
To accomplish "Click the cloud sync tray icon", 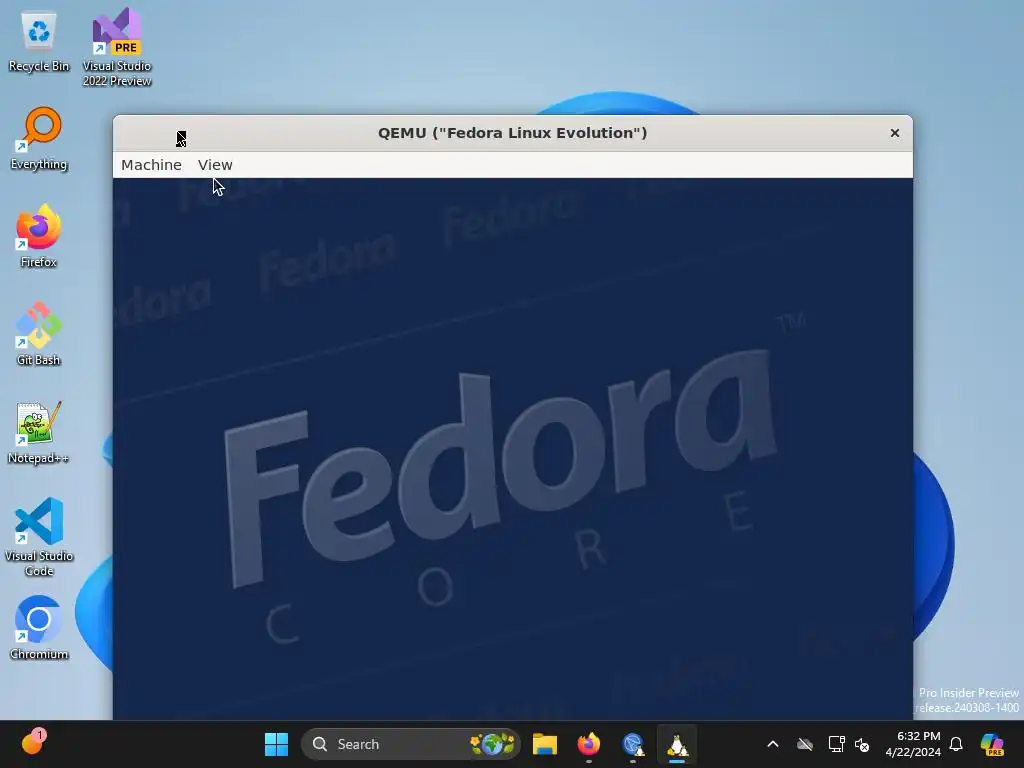I will click(805, 744).
